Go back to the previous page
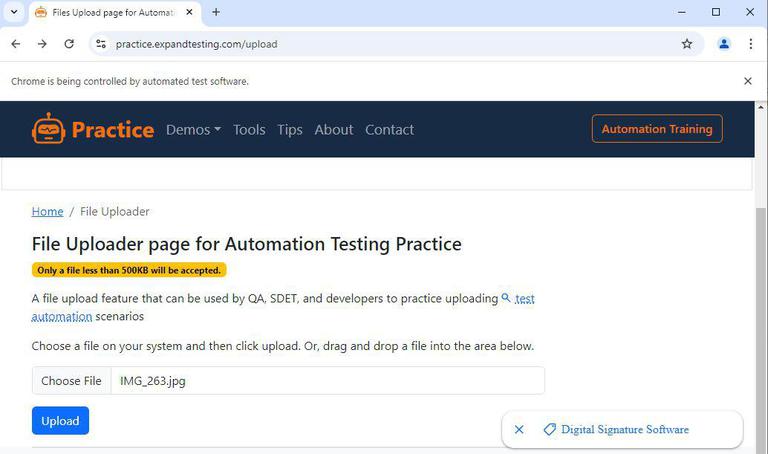768x454 pixels. (15, 44)
